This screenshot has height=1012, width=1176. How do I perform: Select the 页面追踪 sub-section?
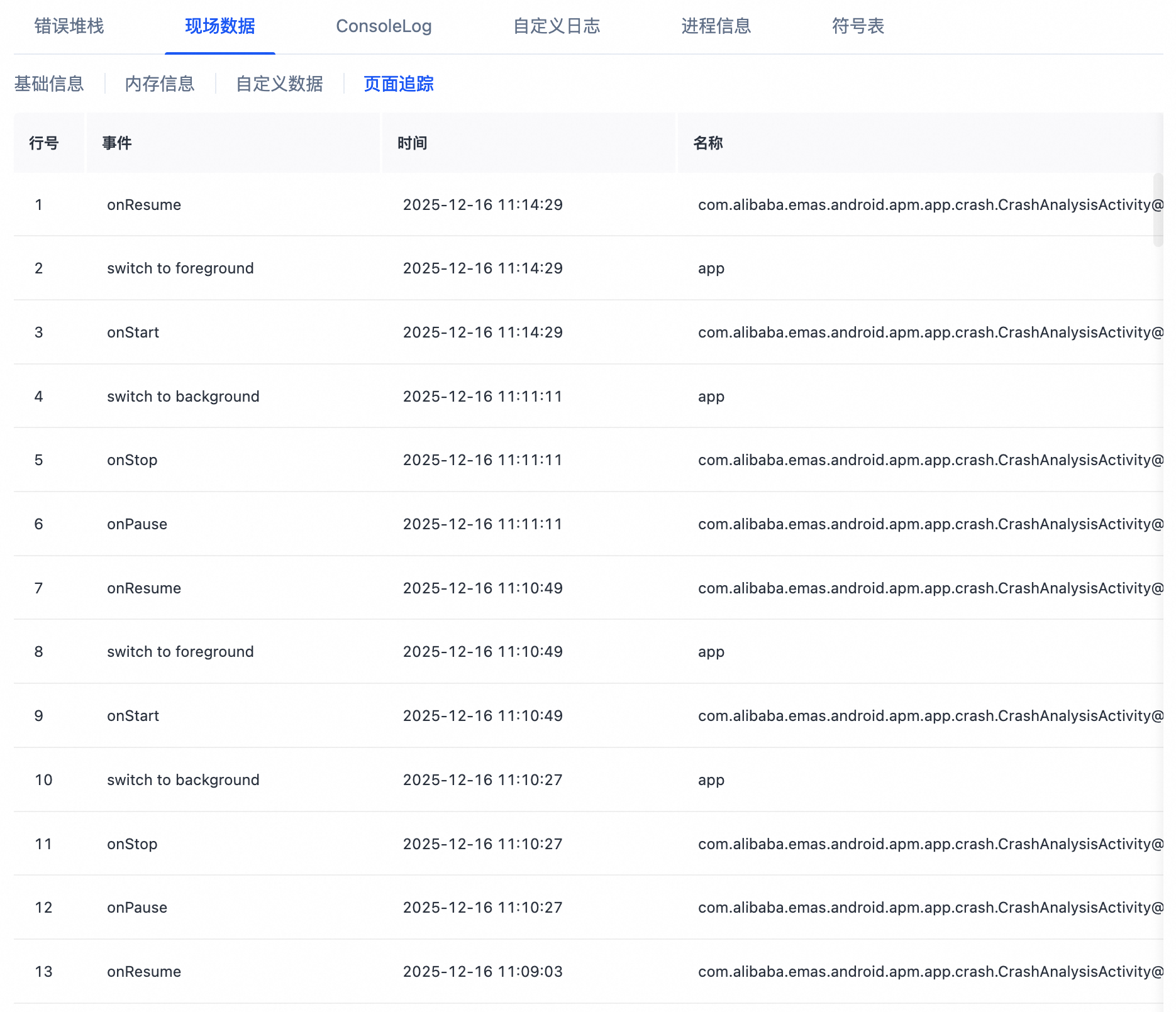tap(399, 84)
